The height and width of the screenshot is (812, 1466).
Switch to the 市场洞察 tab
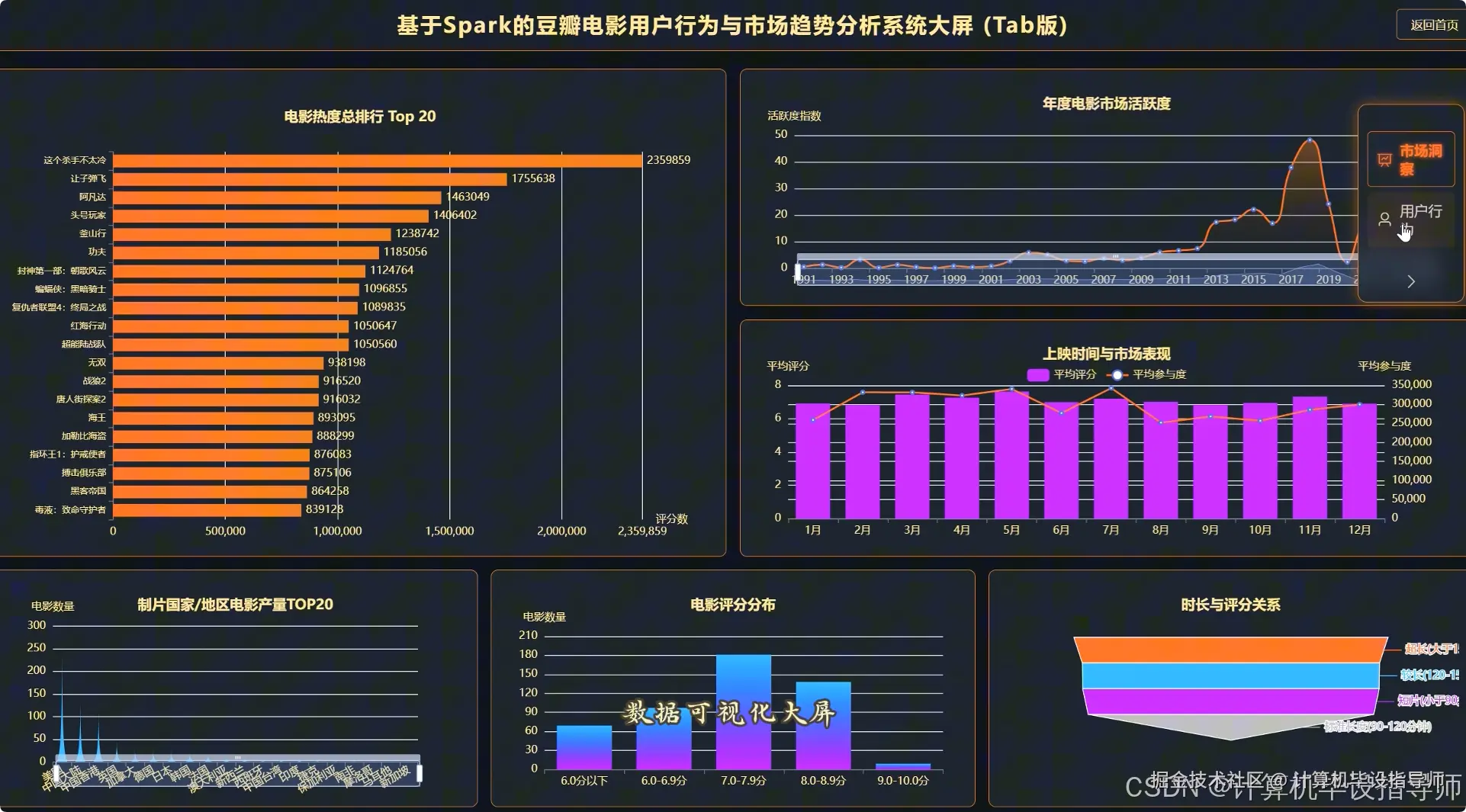point(1410,159)
